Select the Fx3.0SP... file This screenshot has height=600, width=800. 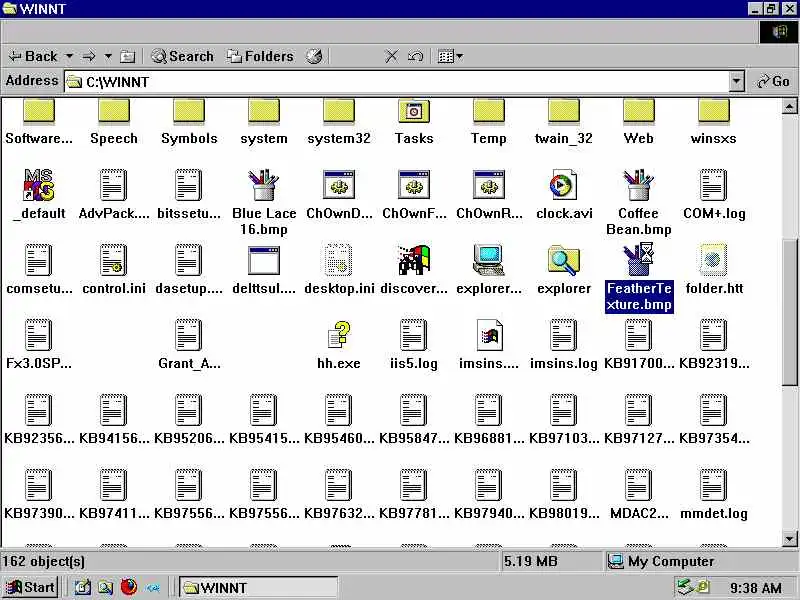click(39, 344)
